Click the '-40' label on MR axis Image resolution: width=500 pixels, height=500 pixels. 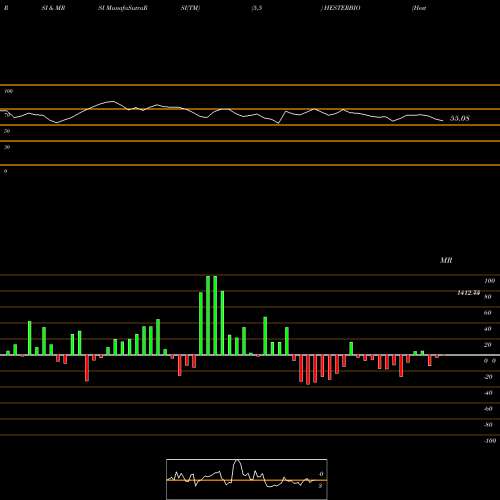488,393
